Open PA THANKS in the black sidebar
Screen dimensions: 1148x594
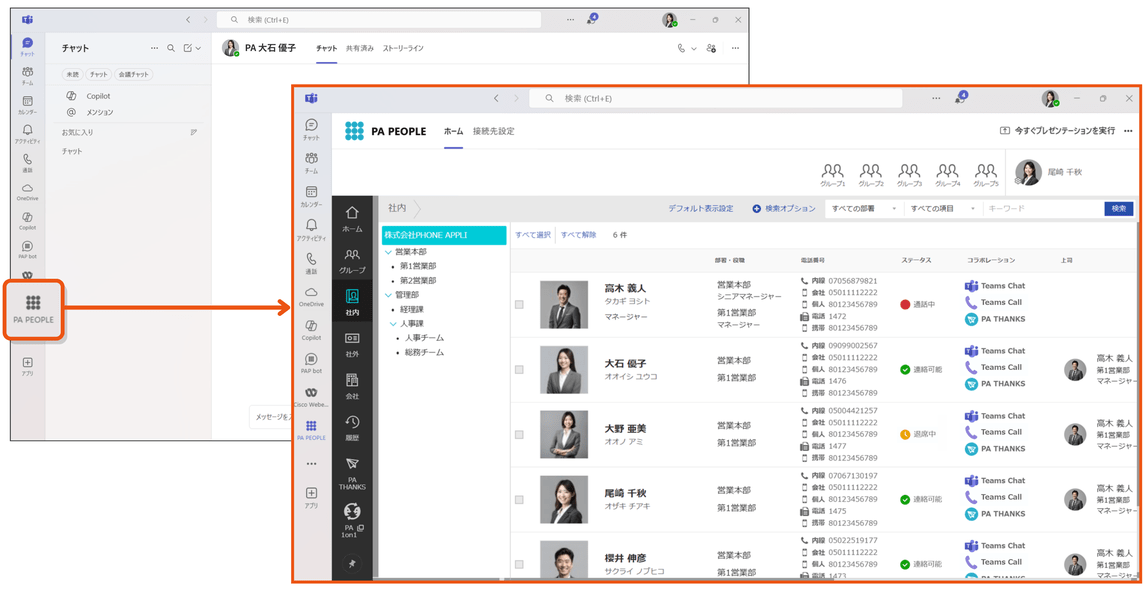pos(352,474)
